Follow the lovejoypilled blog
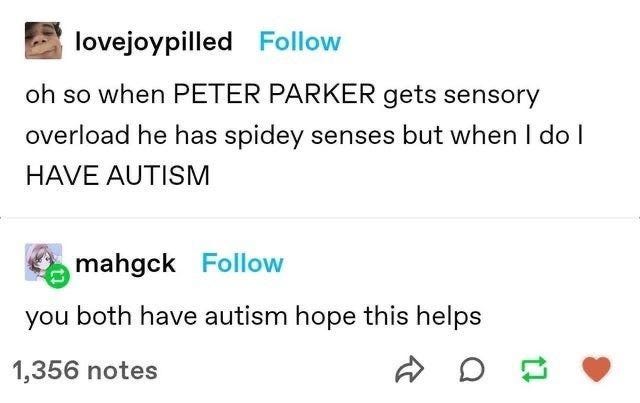Screen dimensions: 640x403 coord(300,42)
